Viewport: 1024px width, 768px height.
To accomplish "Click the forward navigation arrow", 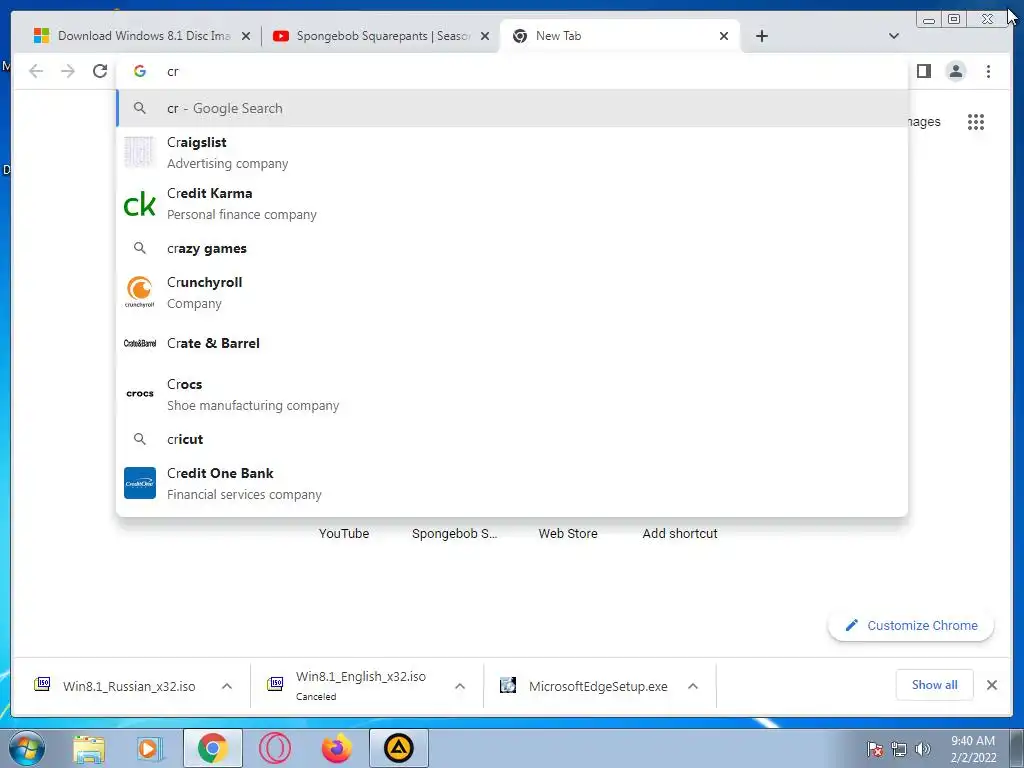I will point(68,71).
